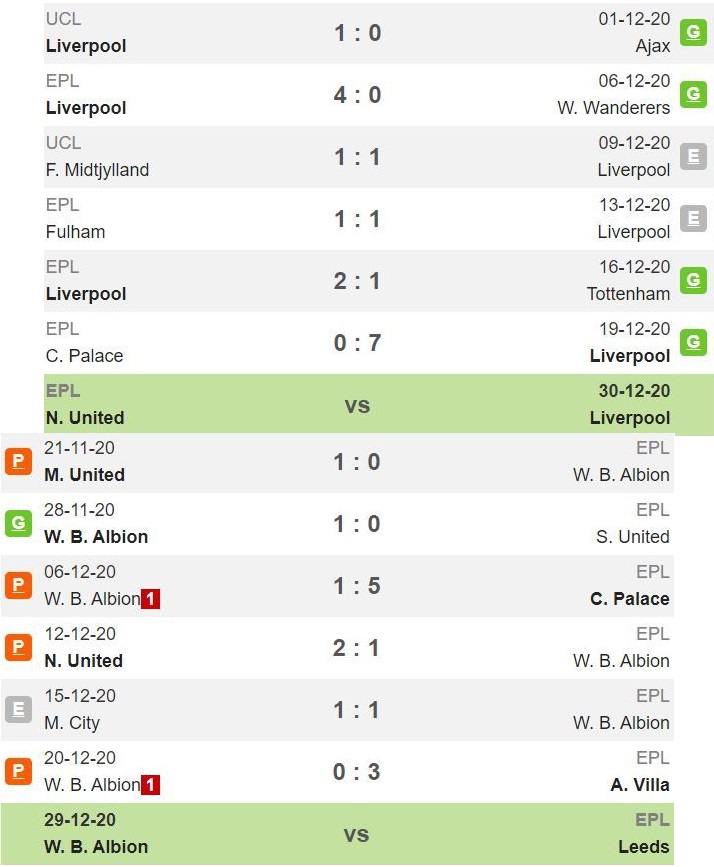714x867 pixels.
Task: Click the green G icon for Liverpool vs Ajax
Action: 693,33
